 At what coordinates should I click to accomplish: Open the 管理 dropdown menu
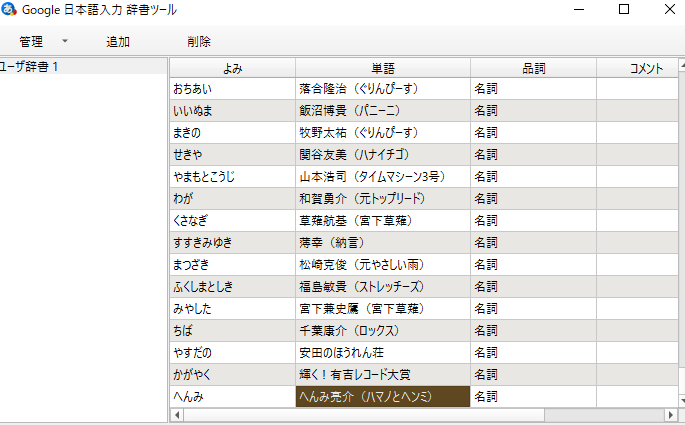(43, 41)
